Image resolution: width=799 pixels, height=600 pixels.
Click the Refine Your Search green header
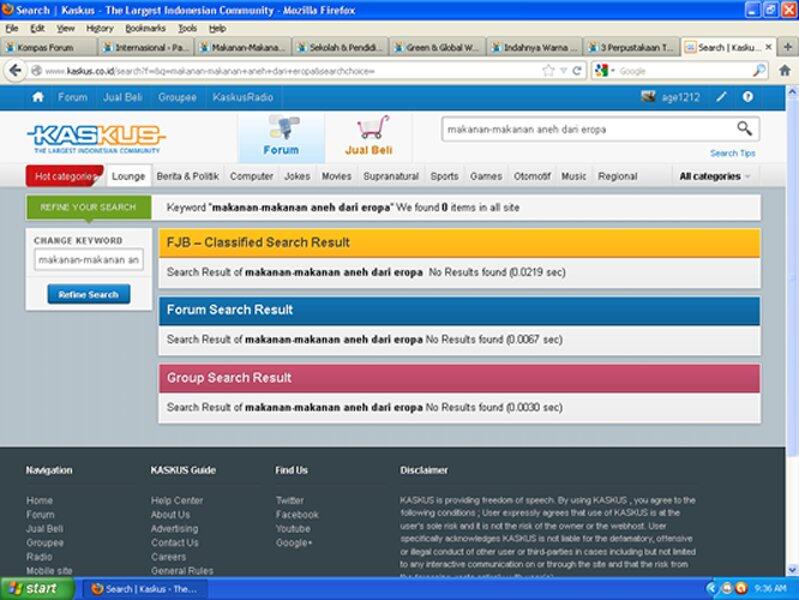(89, 207)
